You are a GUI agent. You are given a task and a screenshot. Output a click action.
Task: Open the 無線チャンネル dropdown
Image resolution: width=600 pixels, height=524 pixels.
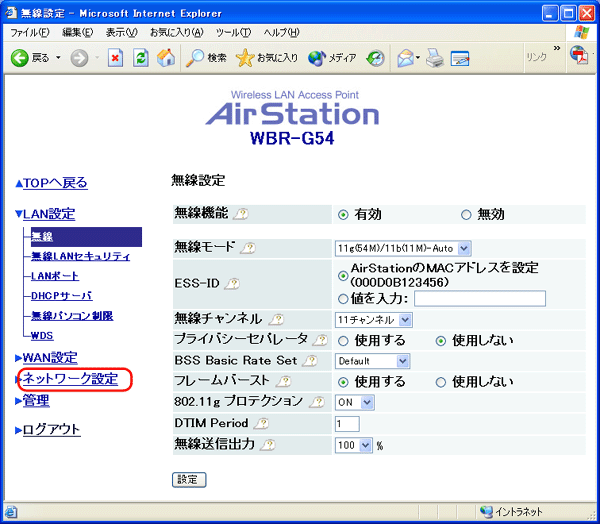[x=373, y=320]
